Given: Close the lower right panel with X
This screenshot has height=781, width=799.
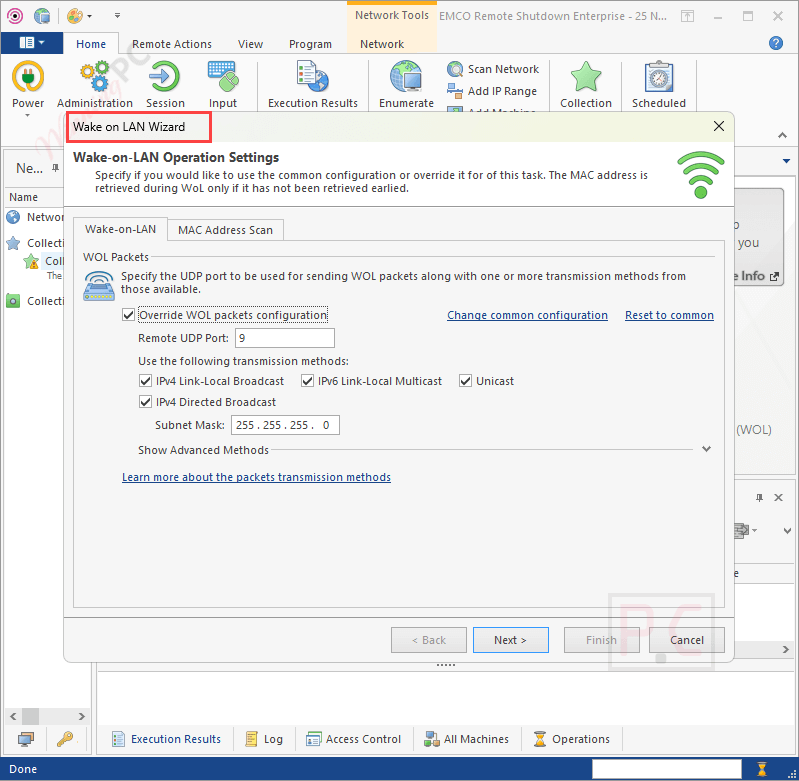Looking at the screenshot, I should tap(778, 498).
